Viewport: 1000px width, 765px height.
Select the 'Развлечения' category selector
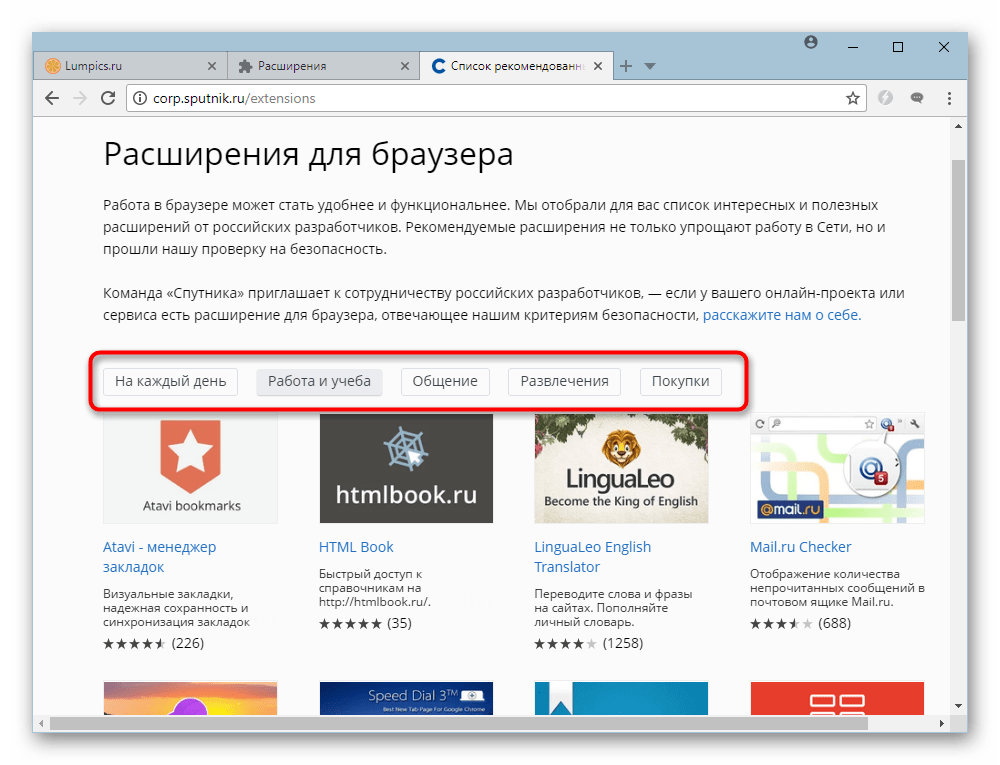pos(564,381)
